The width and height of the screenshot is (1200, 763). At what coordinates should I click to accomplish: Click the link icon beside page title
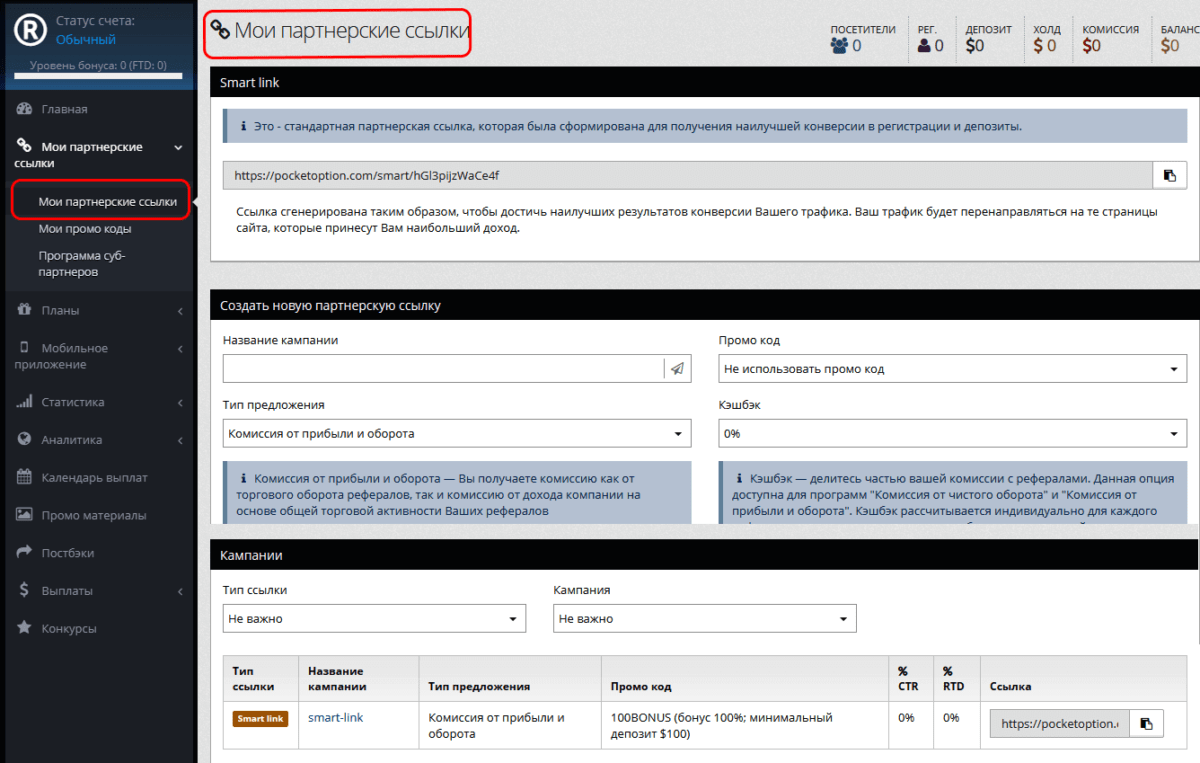pyautogui.click(x=220, y=30)
